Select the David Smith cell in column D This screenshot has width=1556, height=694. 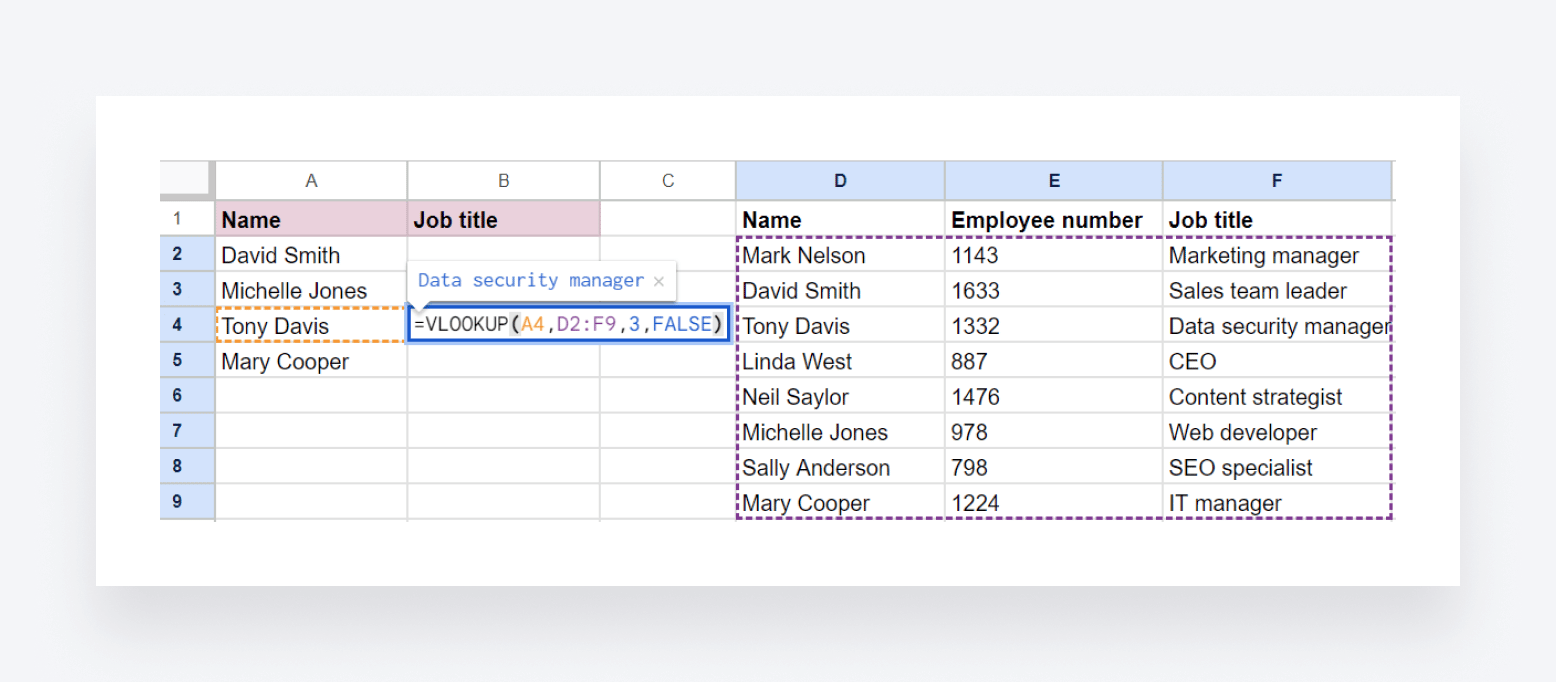[840, 290]
